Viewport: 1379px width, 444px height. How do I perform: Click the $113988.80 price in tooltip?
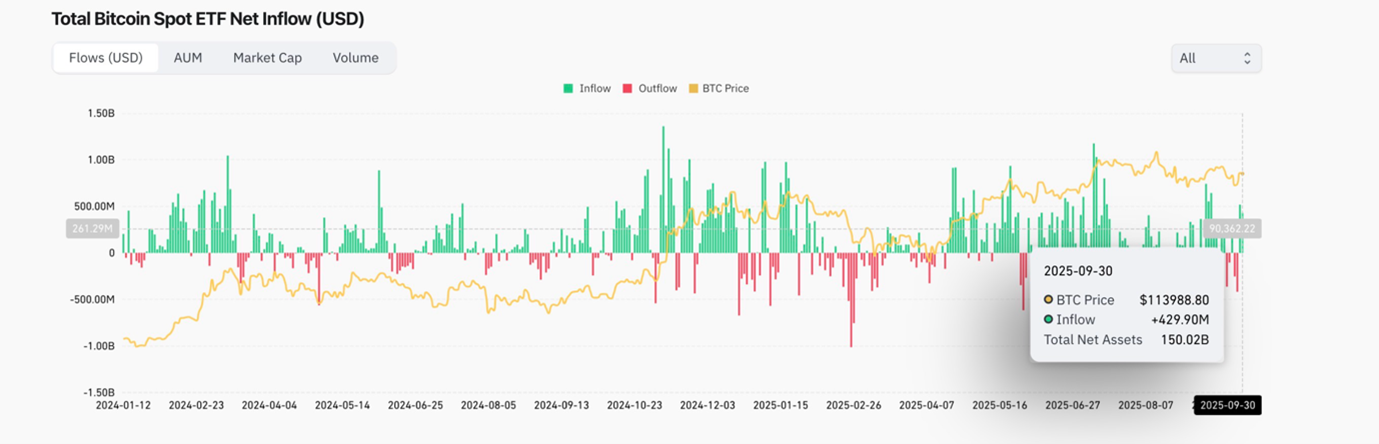(x=1174, y=300)
